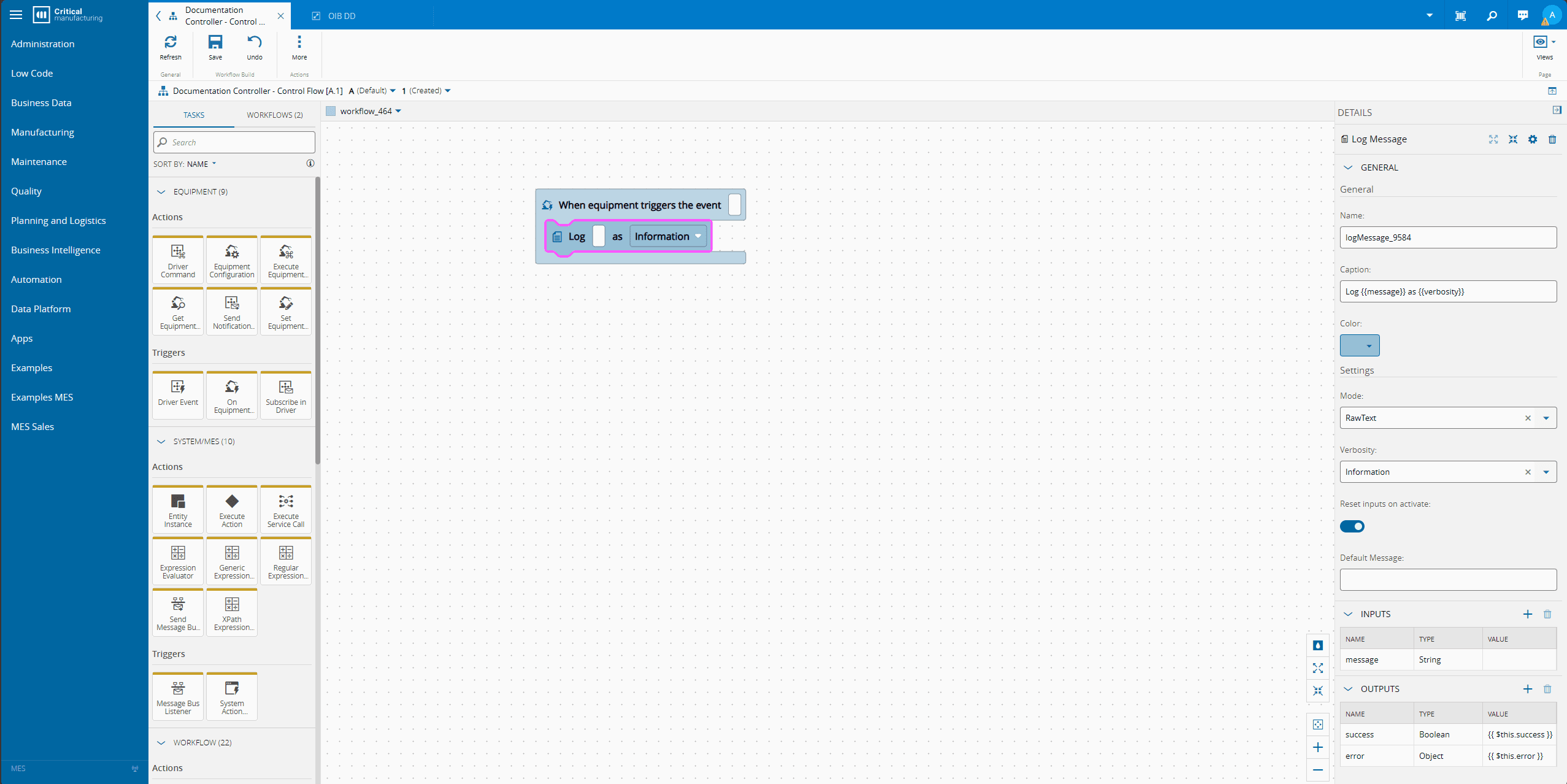Open the Color swatch picker
Image resolution: width=1567 pixels, height=784 pixels.
pyautogui.click(x=1360, y=345)
